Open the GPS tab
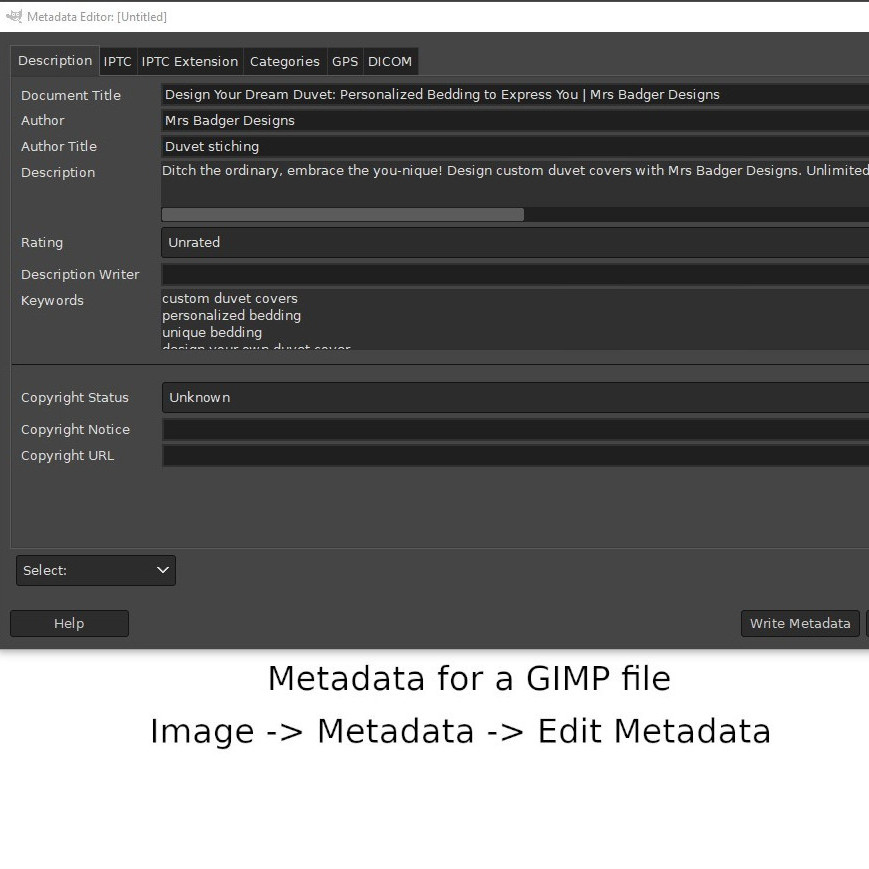Viewport: 869px width, 869px height. point(345,62)
